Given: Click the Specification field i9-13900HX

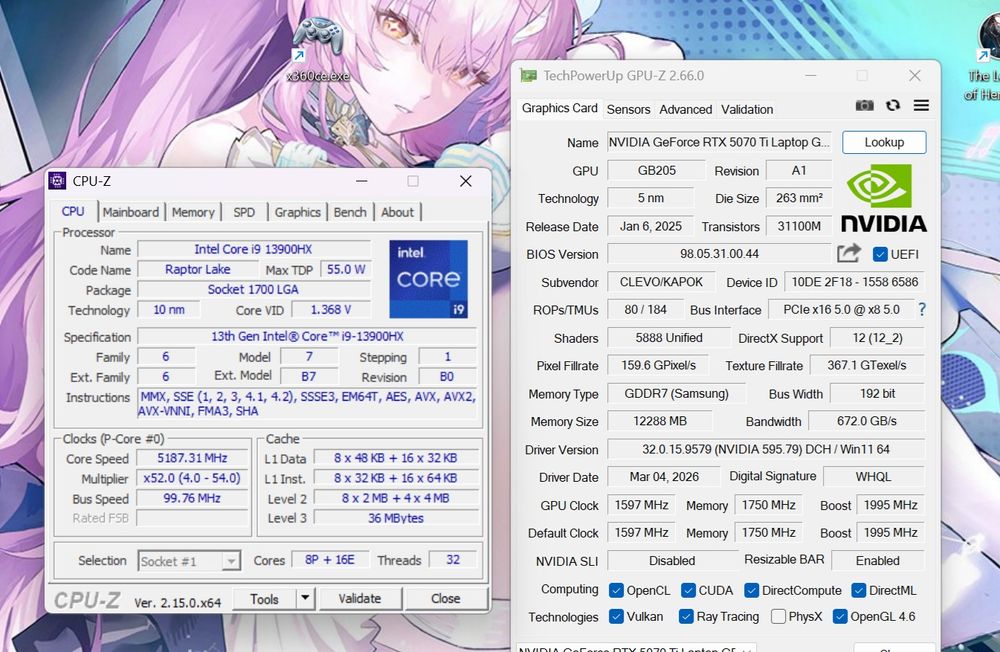Looking at the screenshot, I should click(307, 336).
